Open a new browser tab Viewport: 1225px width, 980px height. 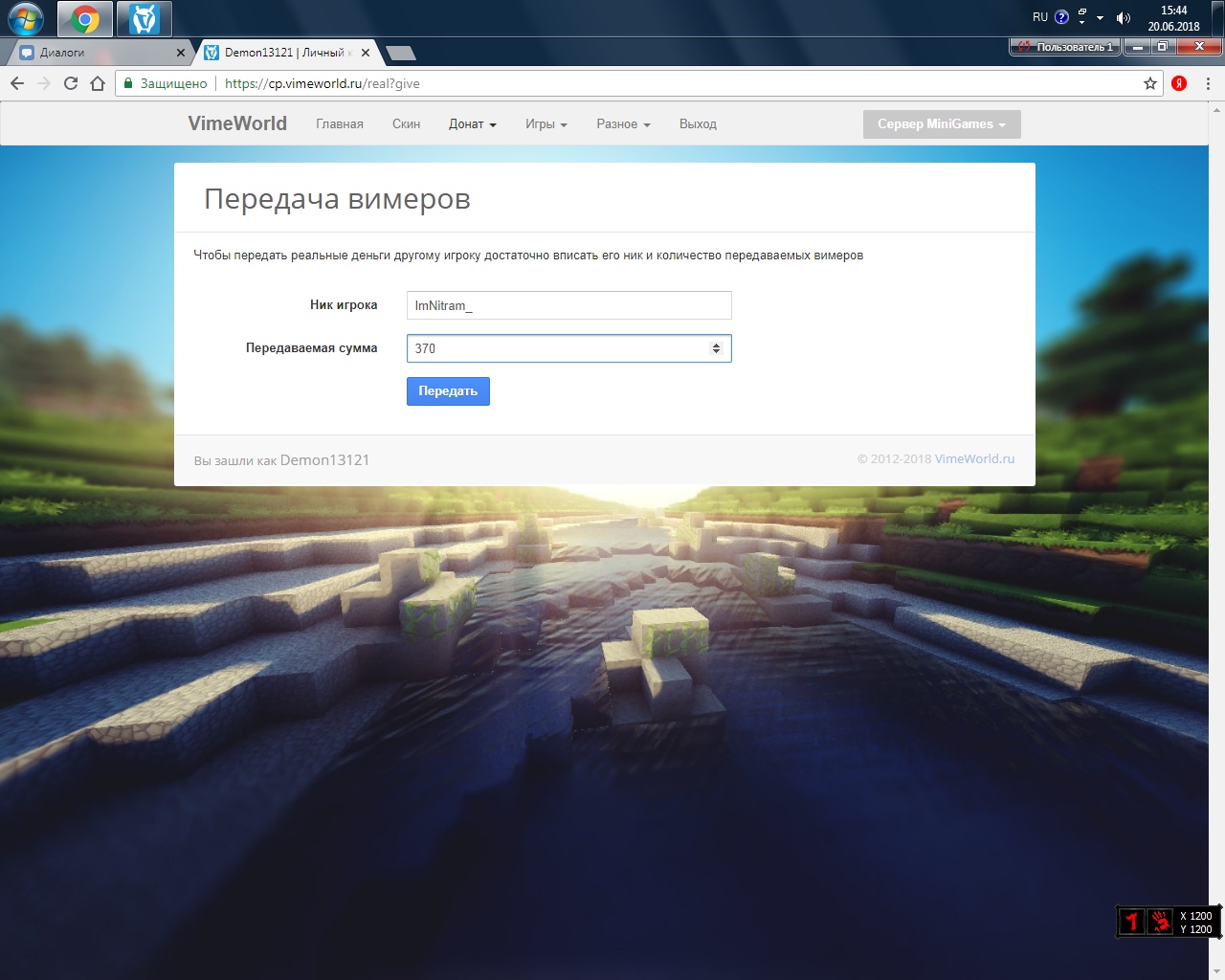[x=401, y=54]
